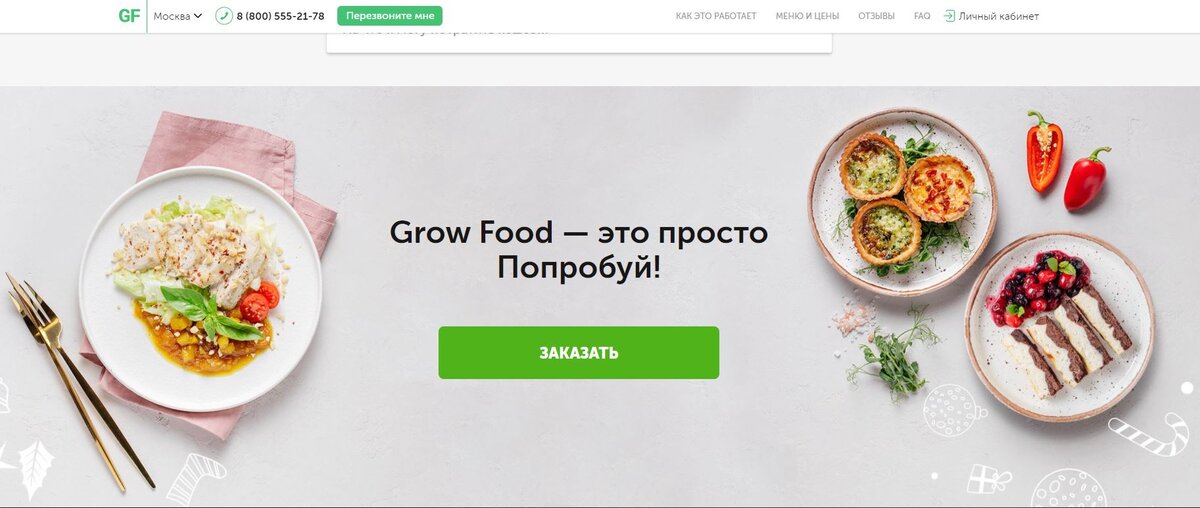Click the chevron arrow next to Москва
The width and height of the screenshot is (1200, 508).
(x=197, y=16)
